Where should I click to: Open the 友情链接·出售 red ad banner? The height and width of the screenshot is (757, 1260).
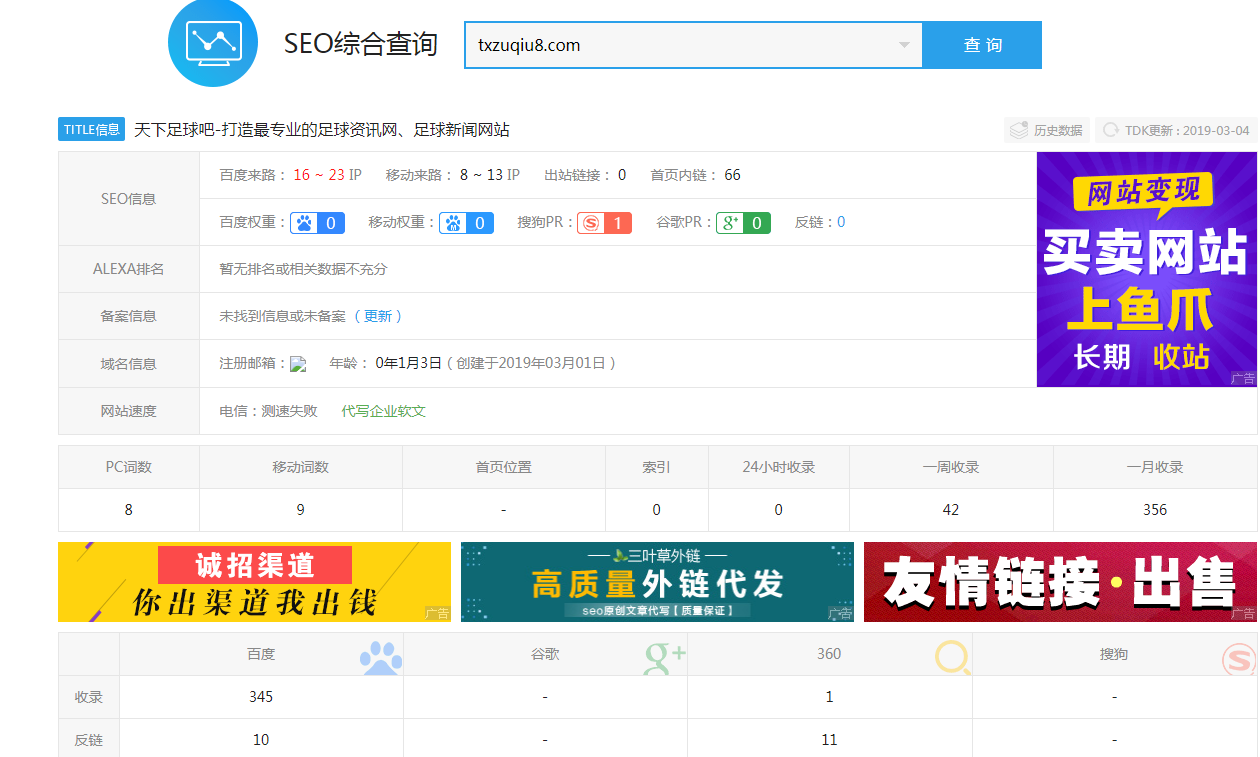[1060, 582]
